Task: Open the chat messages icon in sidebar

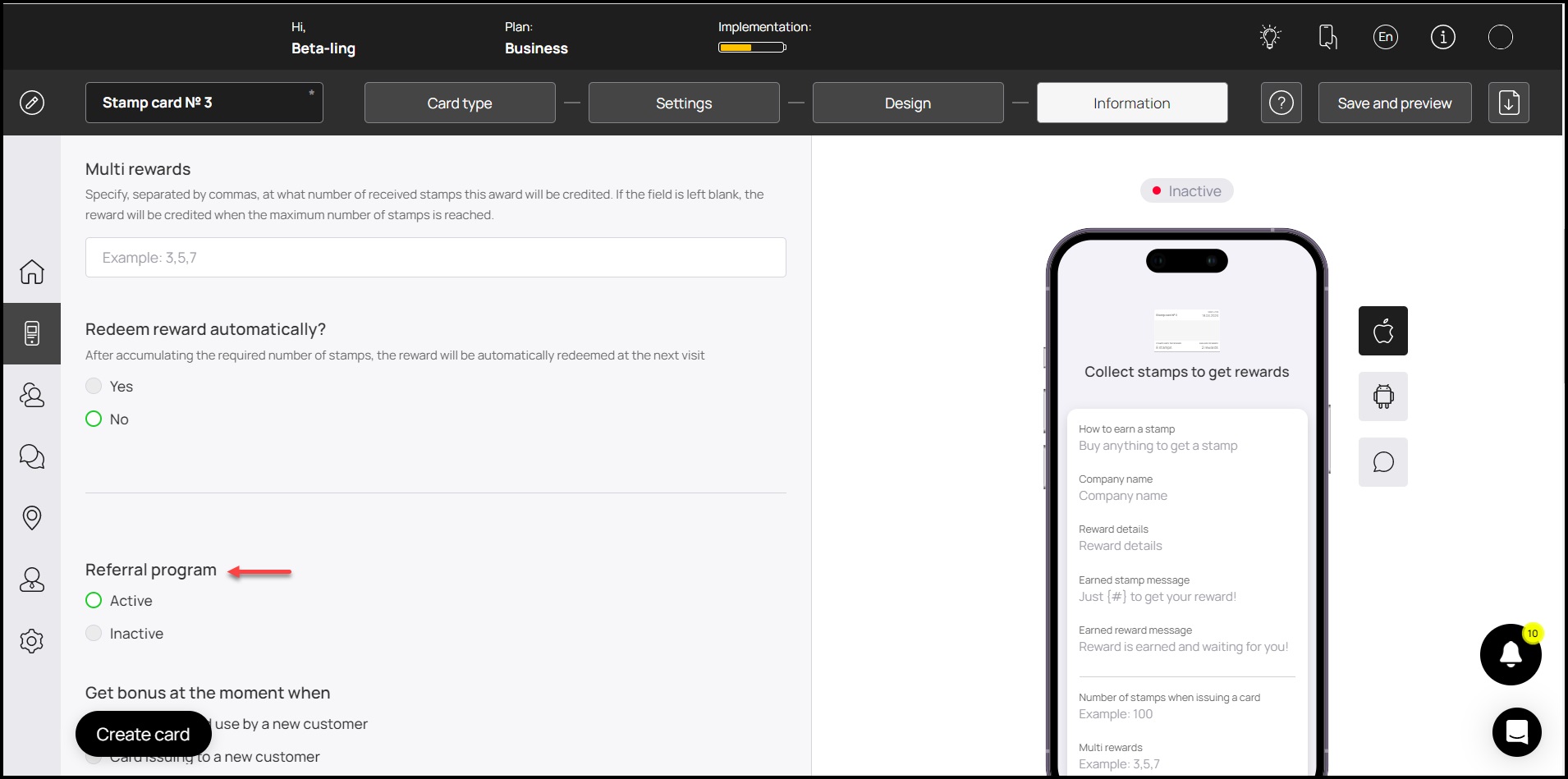Action: coord(32,456)
